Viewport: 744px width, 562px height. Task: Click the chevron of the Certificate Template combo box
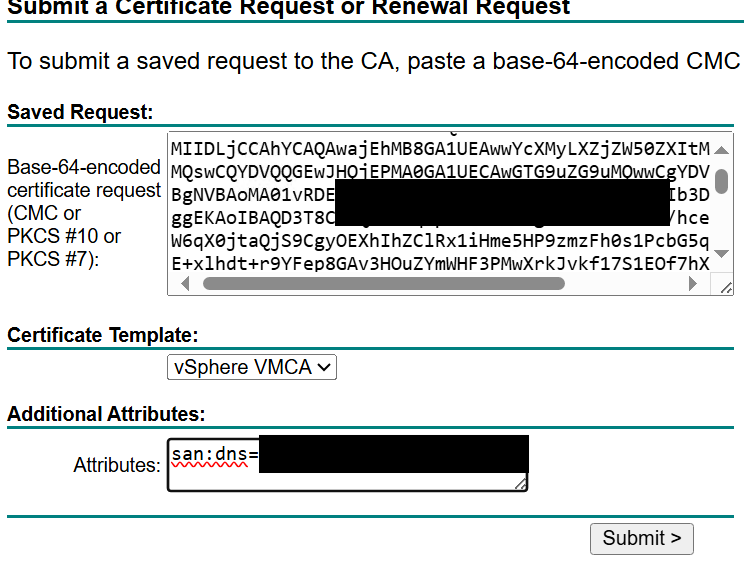(x=324, y=367)
